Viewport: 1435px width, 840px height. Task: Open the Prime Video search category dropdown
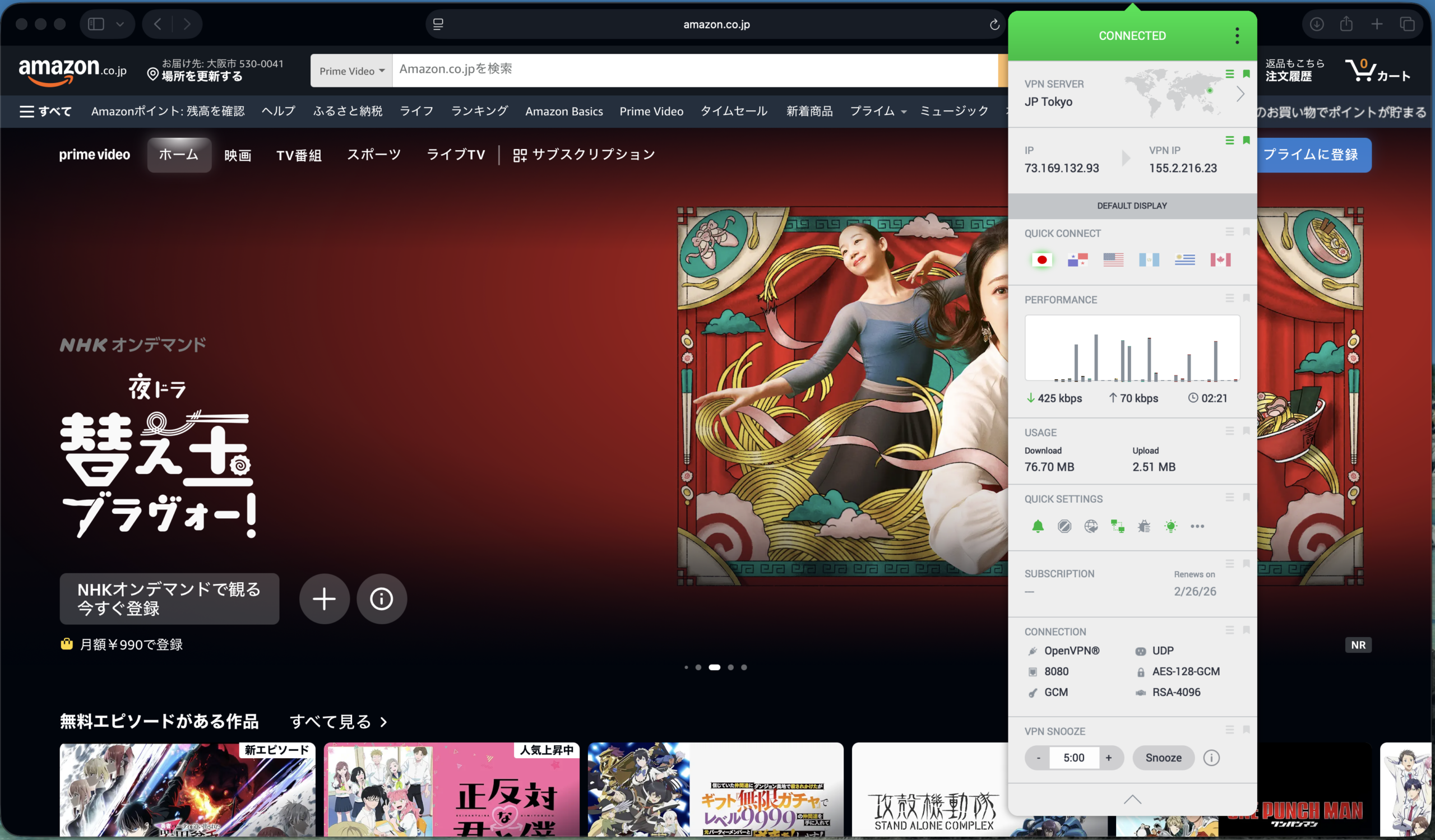click(351, 71)
